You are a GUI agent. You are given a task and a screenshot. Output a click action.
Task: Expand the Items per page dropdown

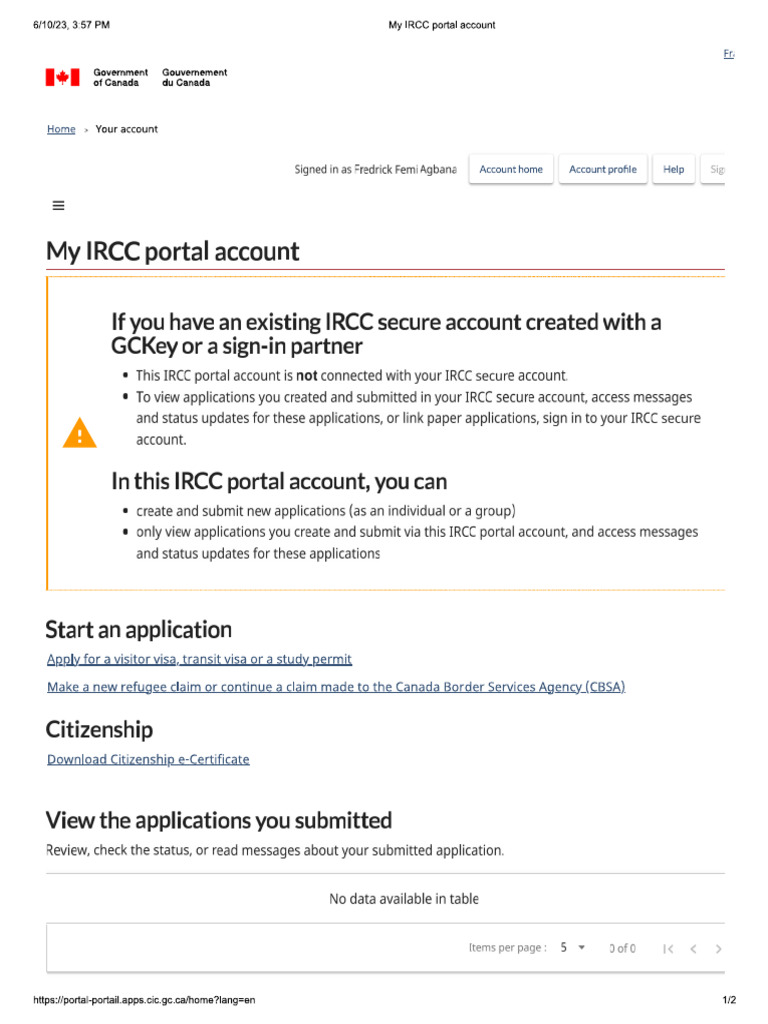click(x=573, y=948)
